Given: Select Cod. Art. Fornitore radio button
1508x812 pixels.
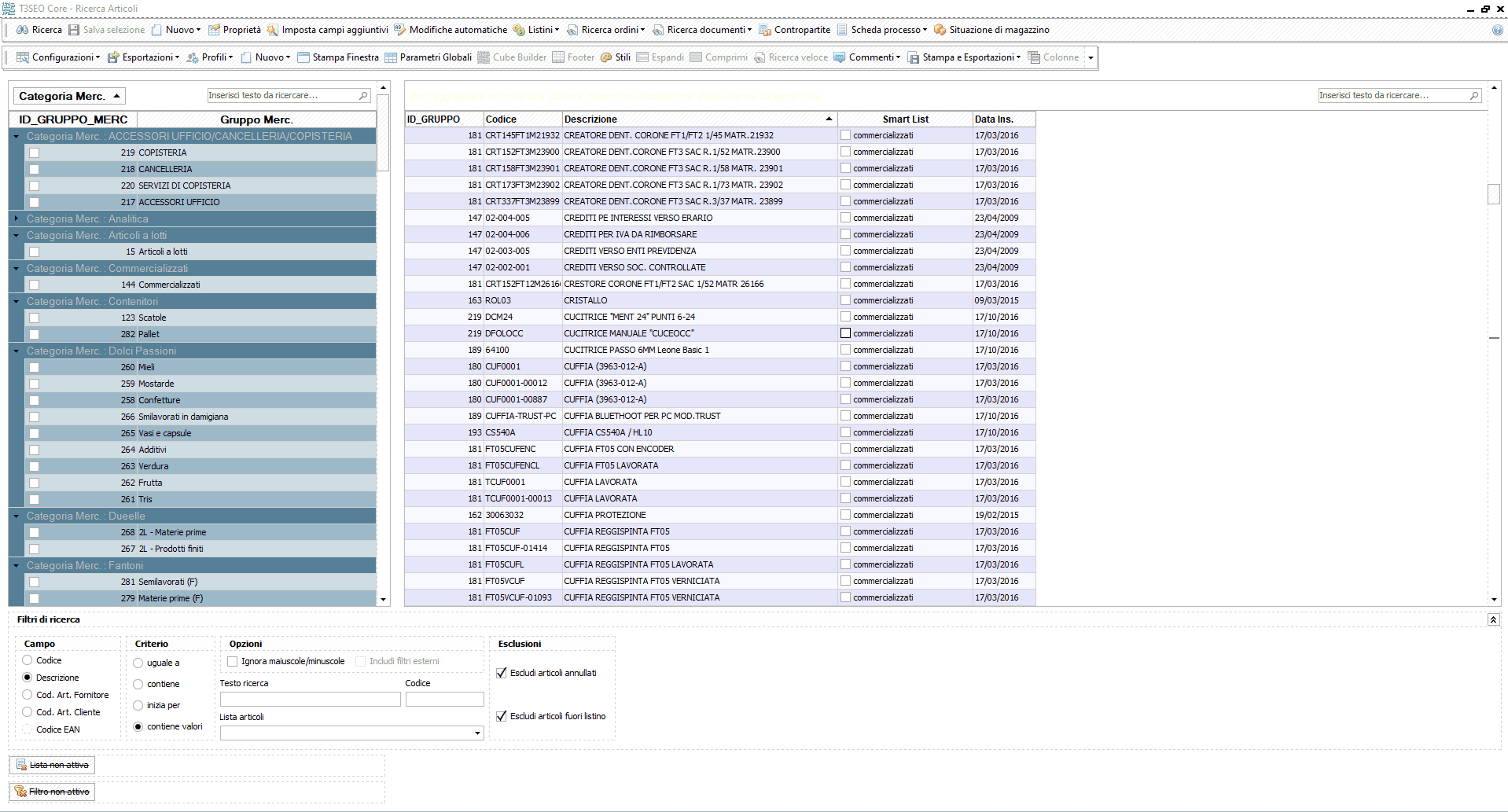Looking at the screenshot, I should [x=28, y=695].
